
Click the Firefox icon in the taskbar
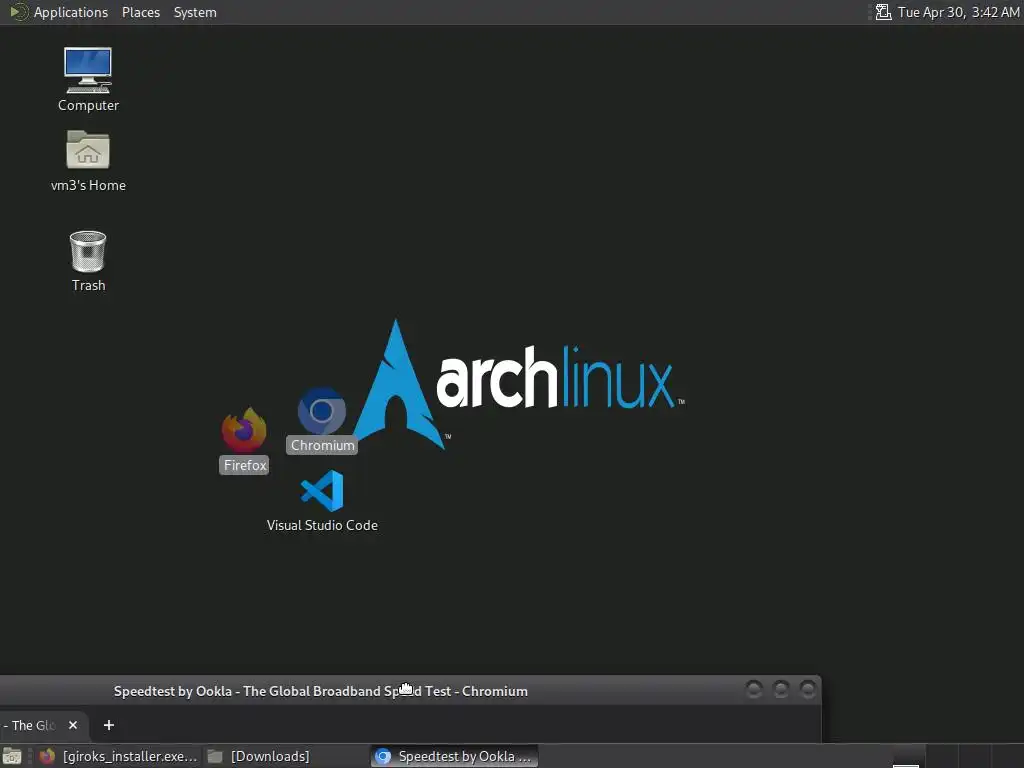point(47,756)
